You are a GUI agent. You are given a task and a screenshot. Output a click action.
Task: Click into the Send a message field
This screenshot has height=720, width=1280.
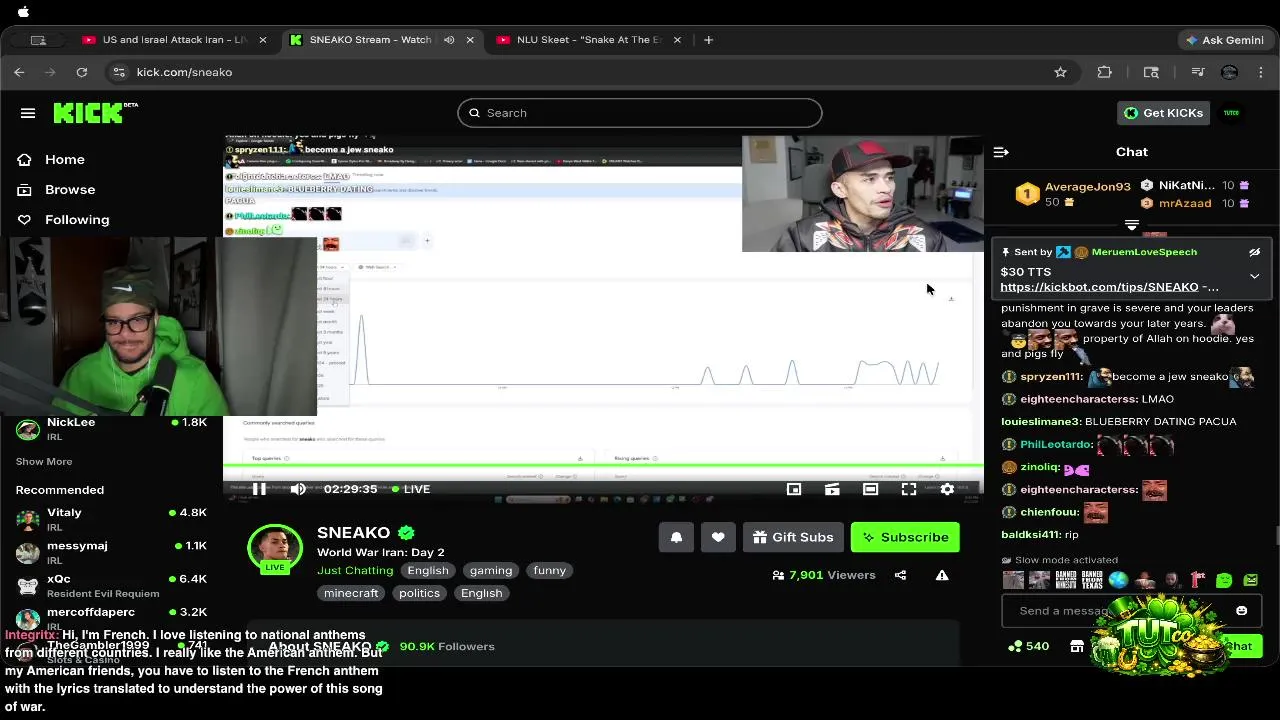pos(1130,611)
